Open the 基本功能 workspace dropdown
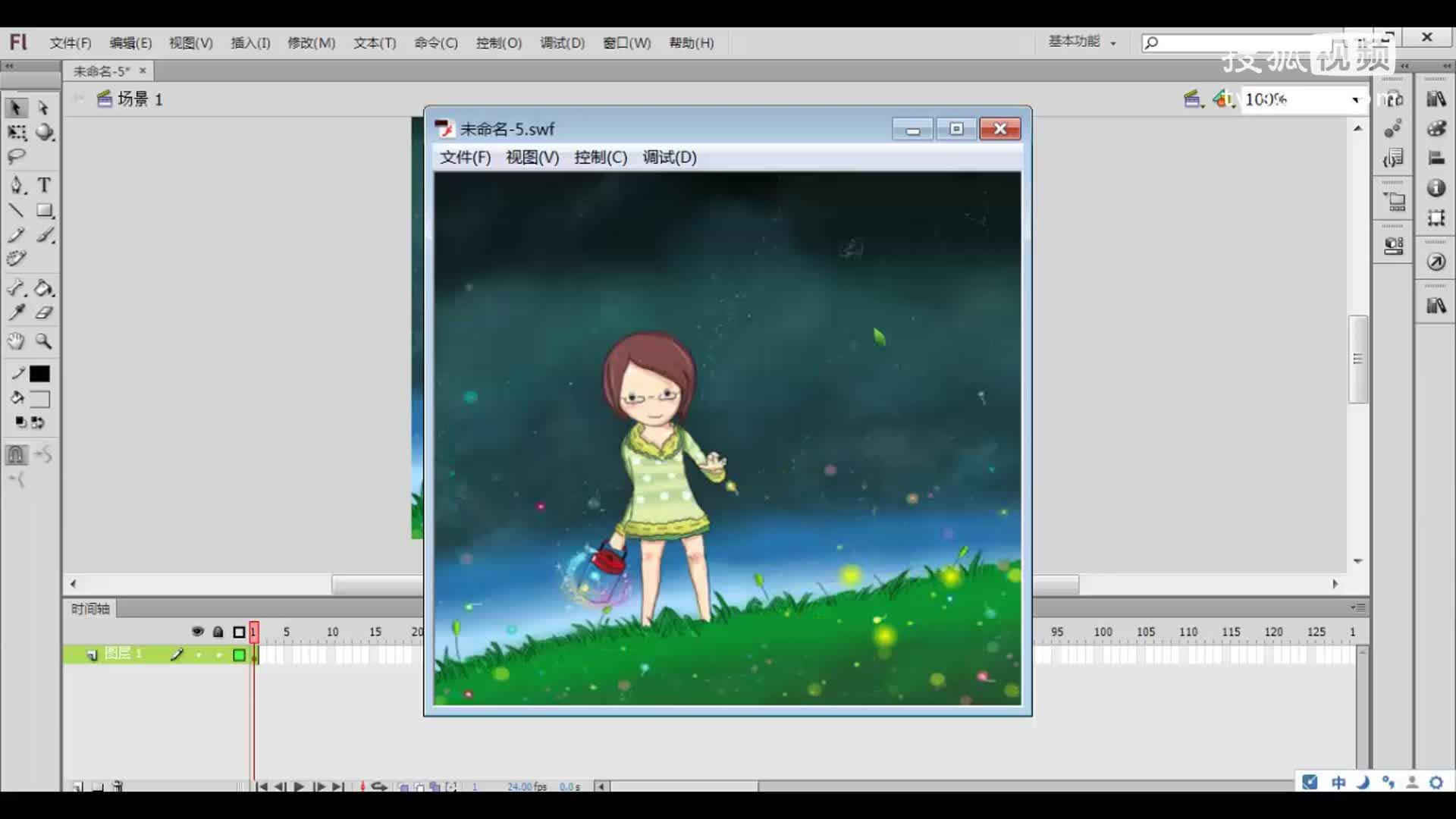 (1080, 42)
